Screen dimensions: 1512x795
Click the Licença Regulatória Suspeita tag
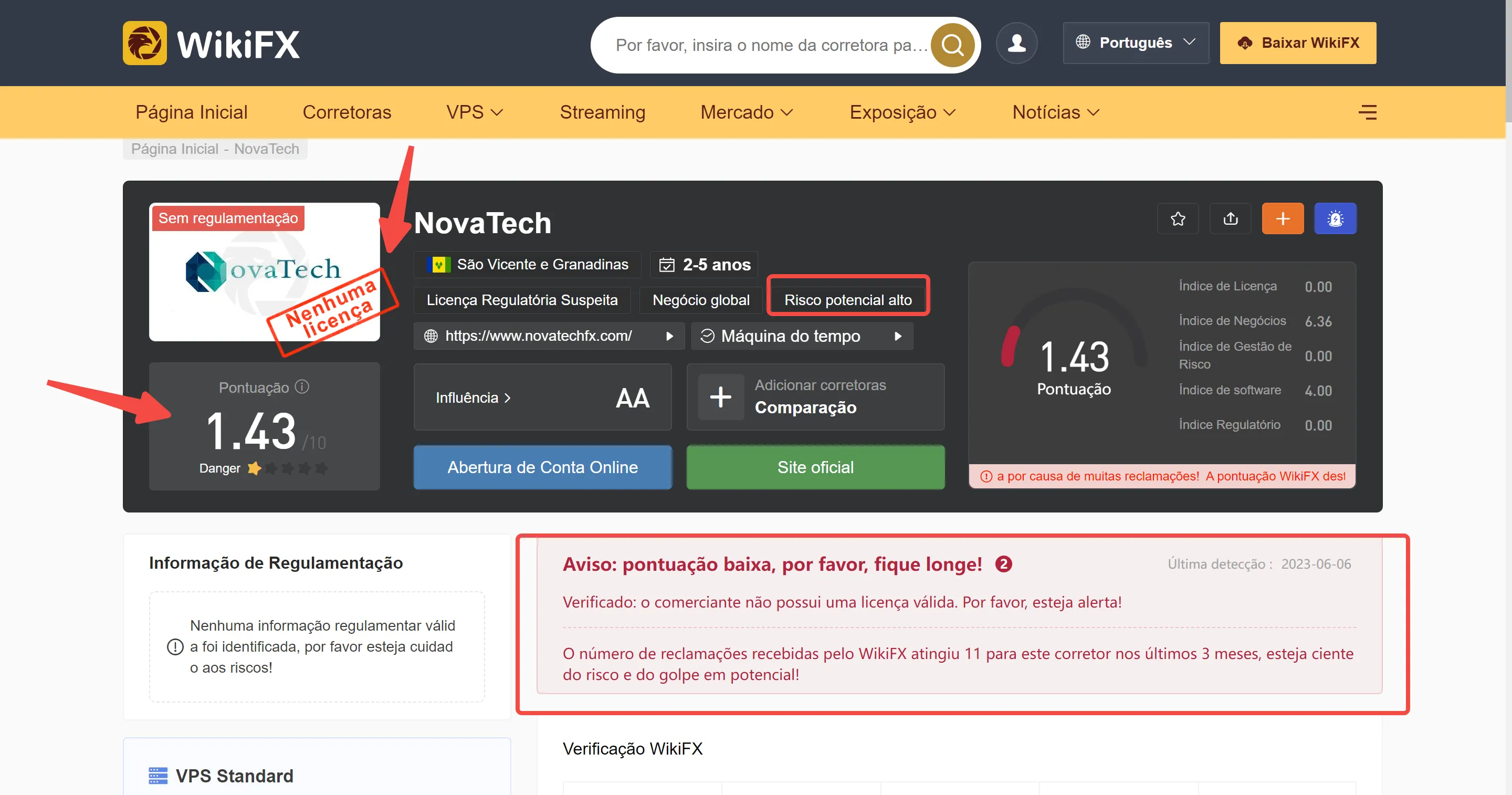click(522, 300)
